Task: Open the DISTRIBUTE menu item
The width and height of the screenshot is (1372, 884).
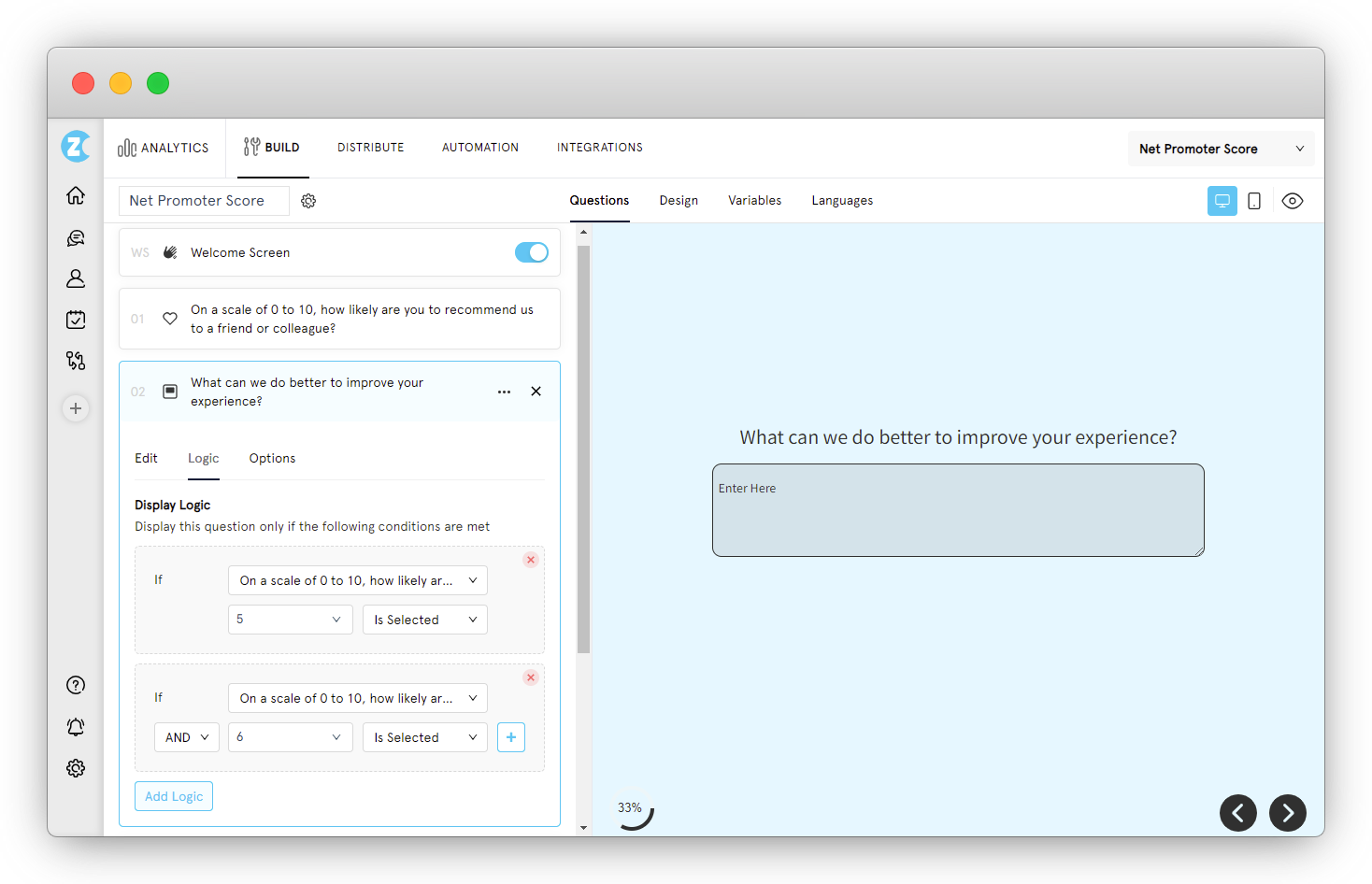Action: [370, 147]
